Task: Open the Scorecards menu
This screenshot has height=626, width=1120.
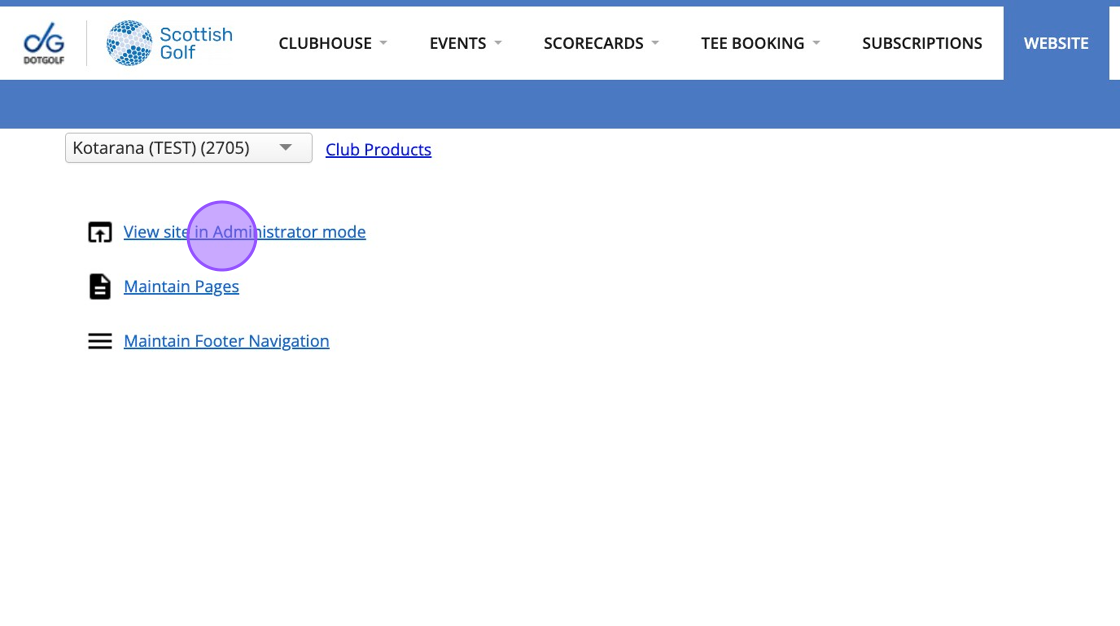Action: 601,44
